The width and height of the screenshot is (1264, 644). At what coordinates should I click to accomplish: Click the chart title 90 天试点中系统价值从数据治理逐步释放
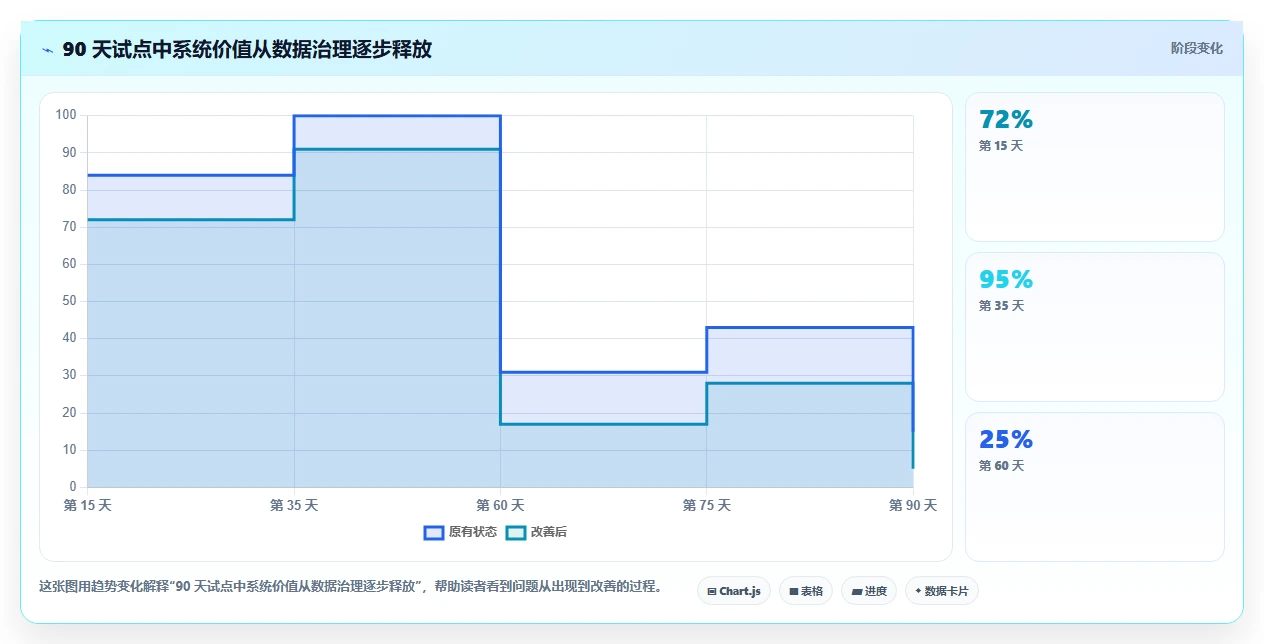point(247,49)
